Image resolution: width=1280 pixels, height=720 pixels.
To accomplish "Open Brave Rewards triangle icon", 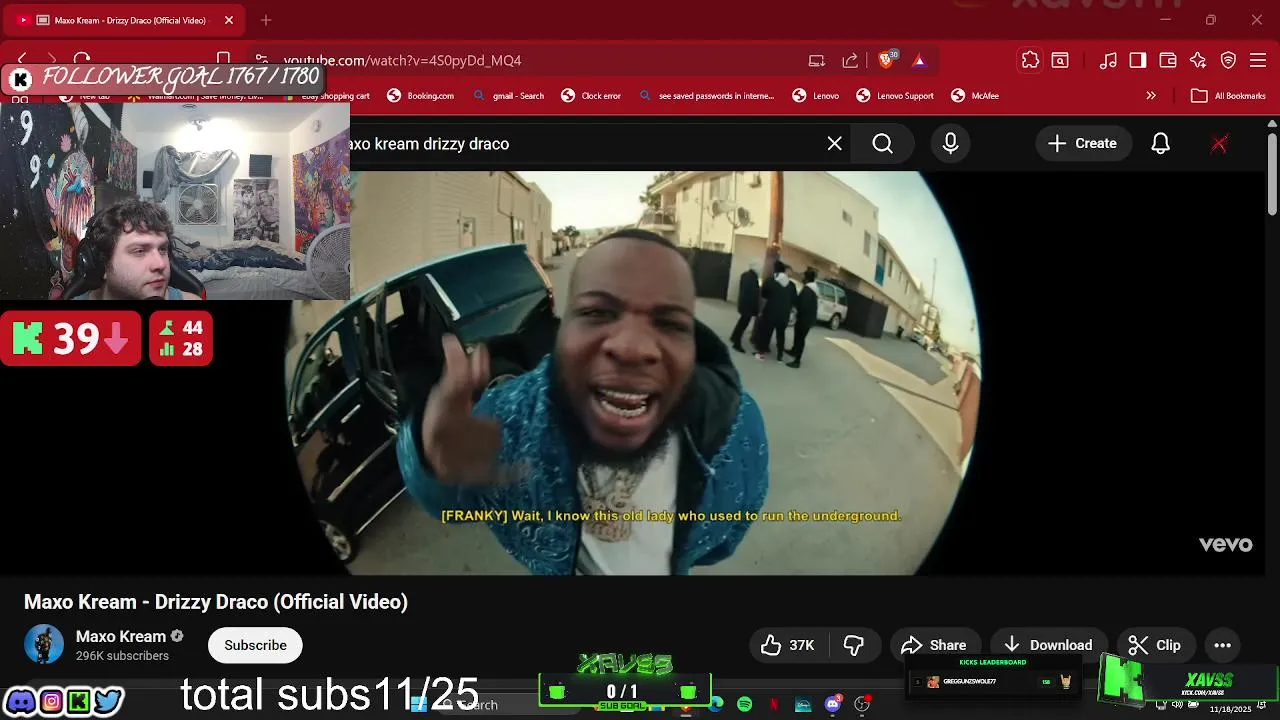I will tap(919, 60).
